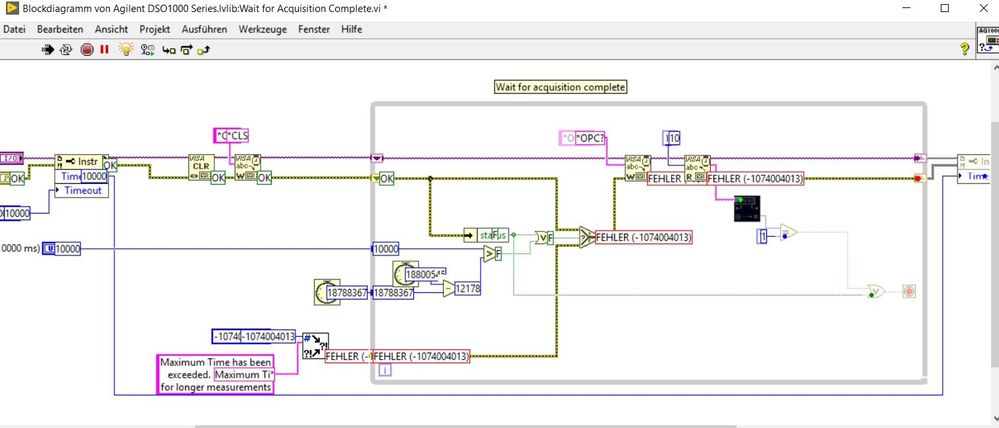Viewport: 999px width, 428px height.
Task: Click the left VISA shift register arrow
Action: pyautogui.click(x=377, y=158)
